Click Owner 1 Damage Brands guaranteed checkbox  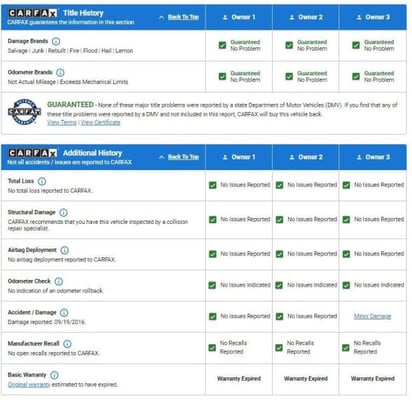tap(222, 45)
